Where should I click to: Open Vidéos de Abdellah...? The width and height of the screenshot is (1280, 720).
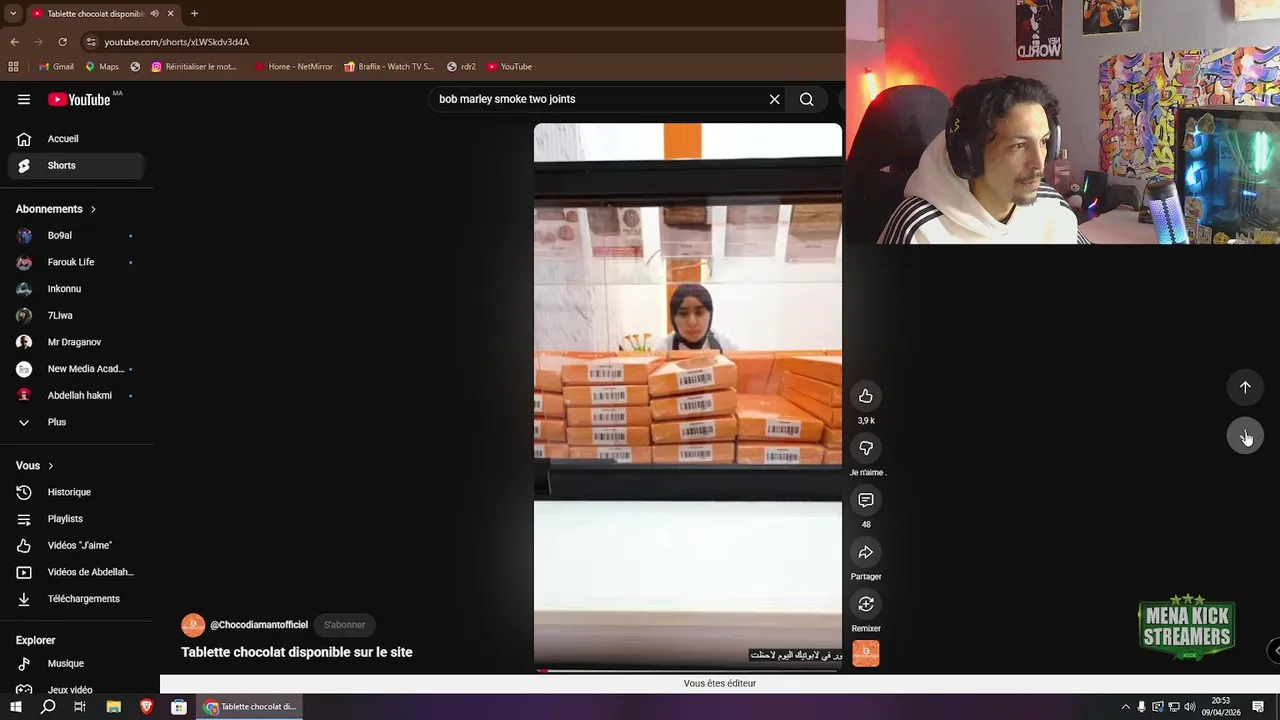[x=76, y=572]
